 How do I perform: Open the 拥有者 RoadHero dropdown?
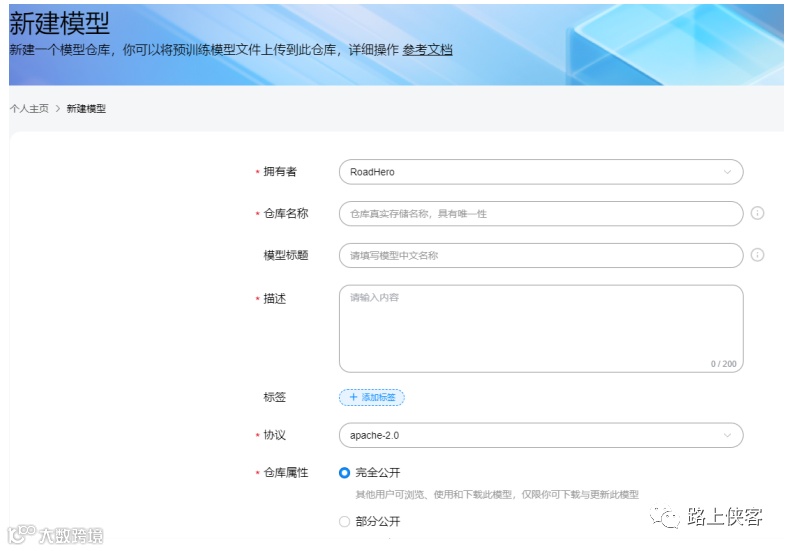541,172
